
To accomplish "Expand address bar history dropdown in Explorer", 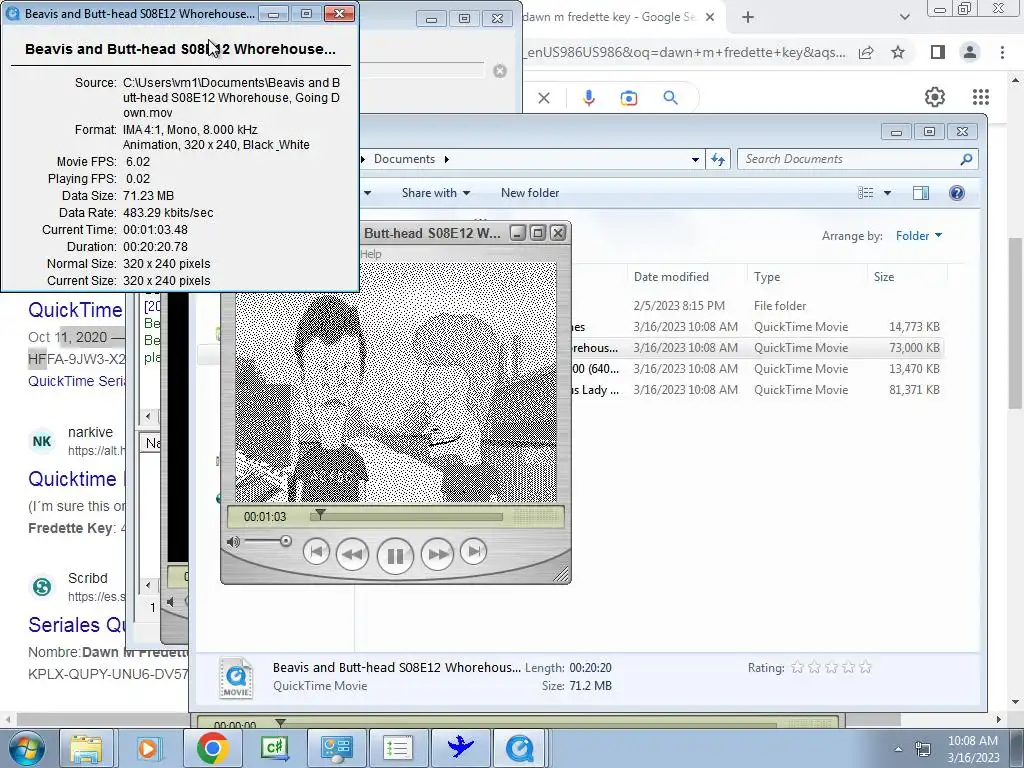I will point(695,159).
